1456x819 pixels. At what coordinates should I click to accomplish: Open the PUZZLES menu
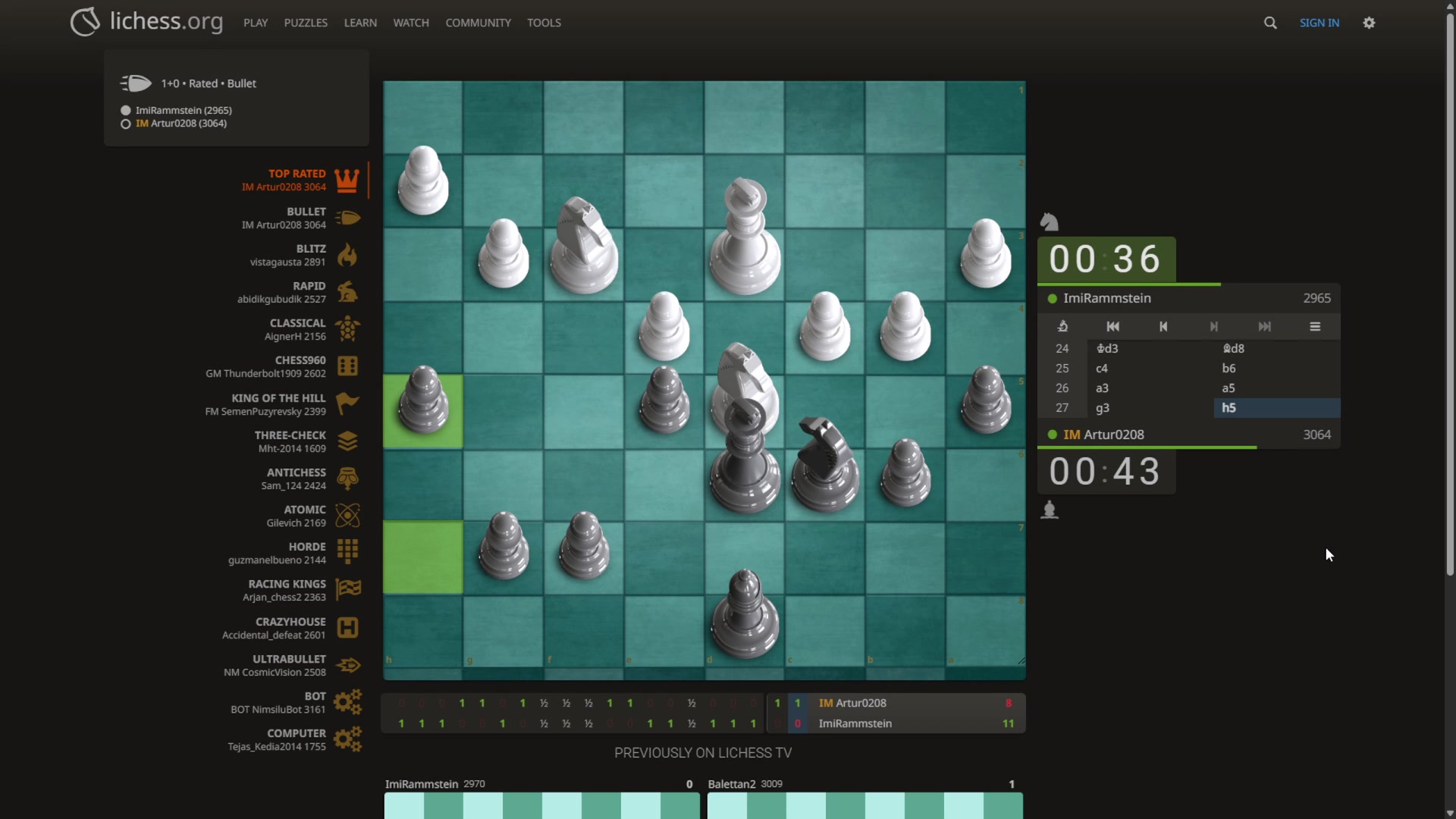306,23
